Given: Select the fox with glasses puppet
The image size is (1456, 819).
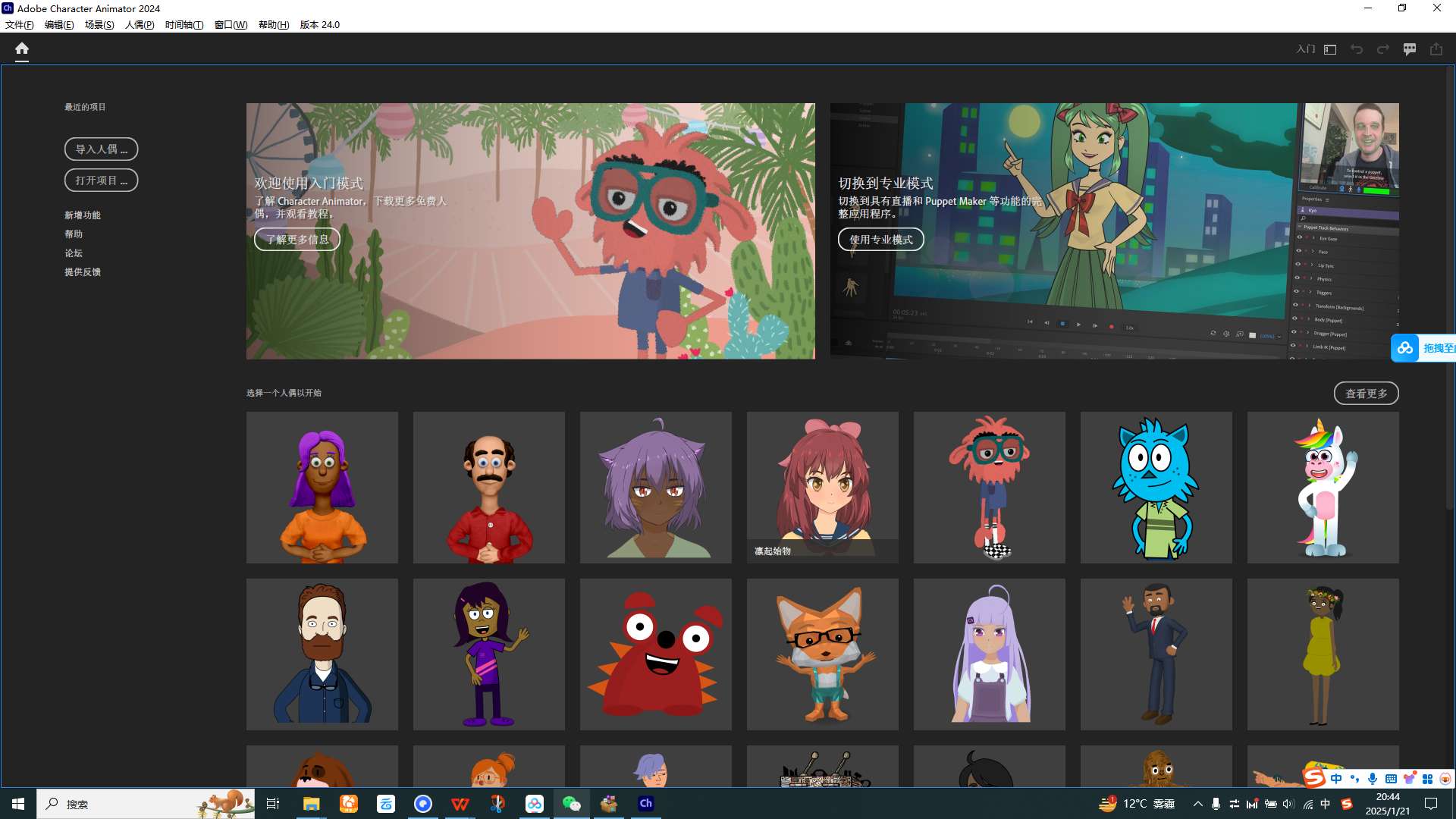Looking at the screenshot, I should pyautogui.click(x=823, y=654).
